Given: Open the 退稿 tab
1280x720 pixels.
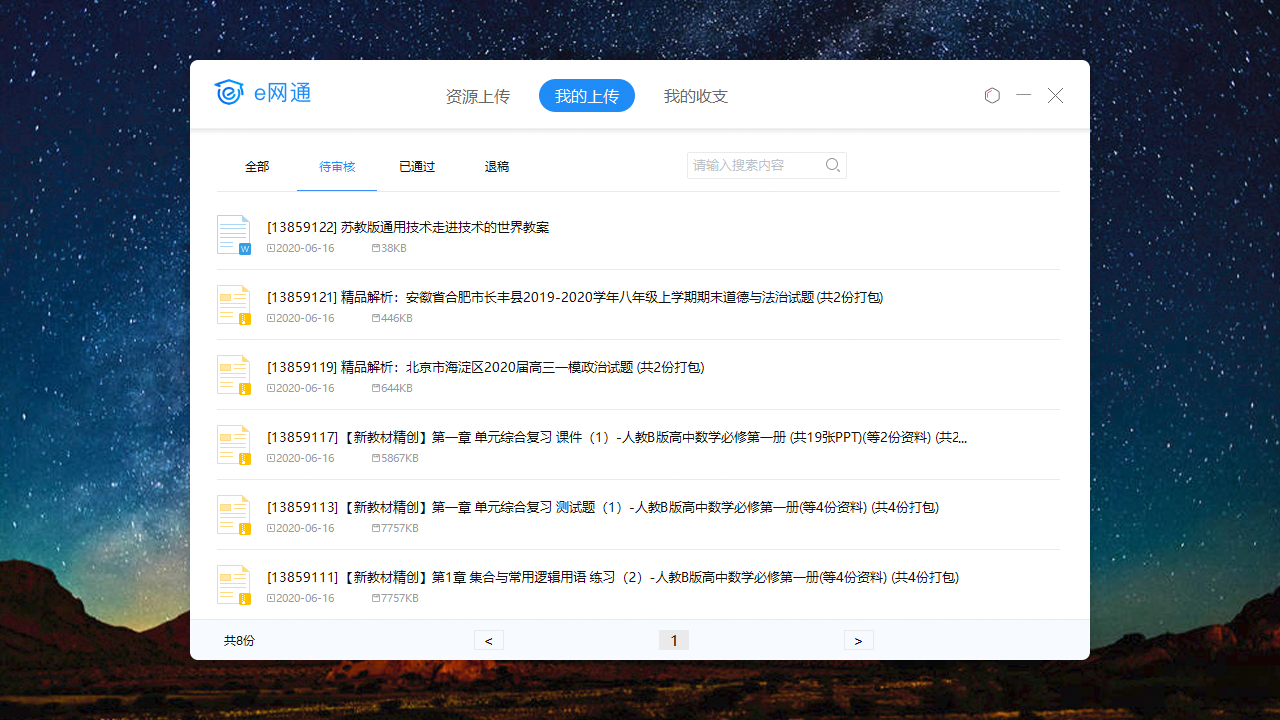Looking at the screenshot, I should [x=496, y=166].
